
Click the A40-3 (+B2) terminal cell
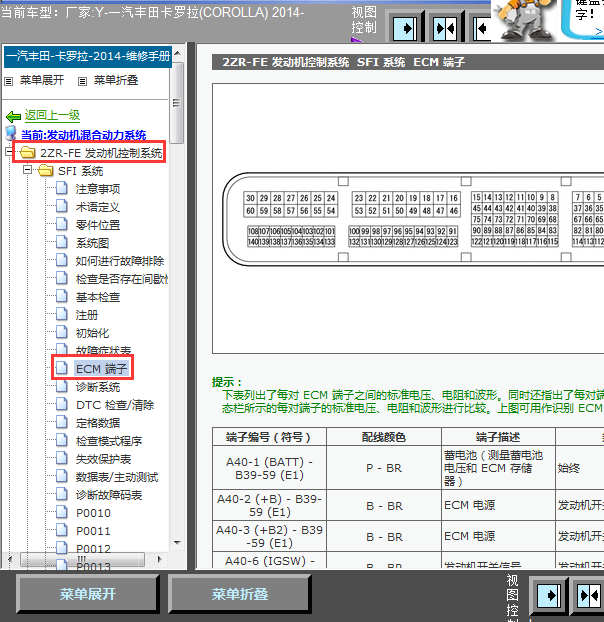pos(269,536)
